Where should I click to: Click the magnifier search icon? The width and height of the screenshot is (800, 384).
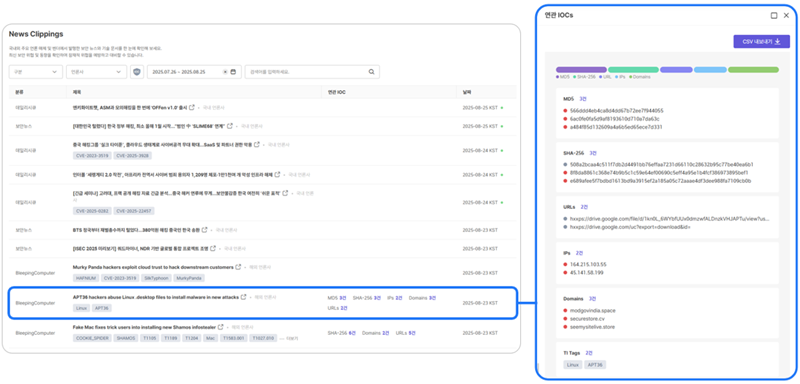tap(371, 72)
